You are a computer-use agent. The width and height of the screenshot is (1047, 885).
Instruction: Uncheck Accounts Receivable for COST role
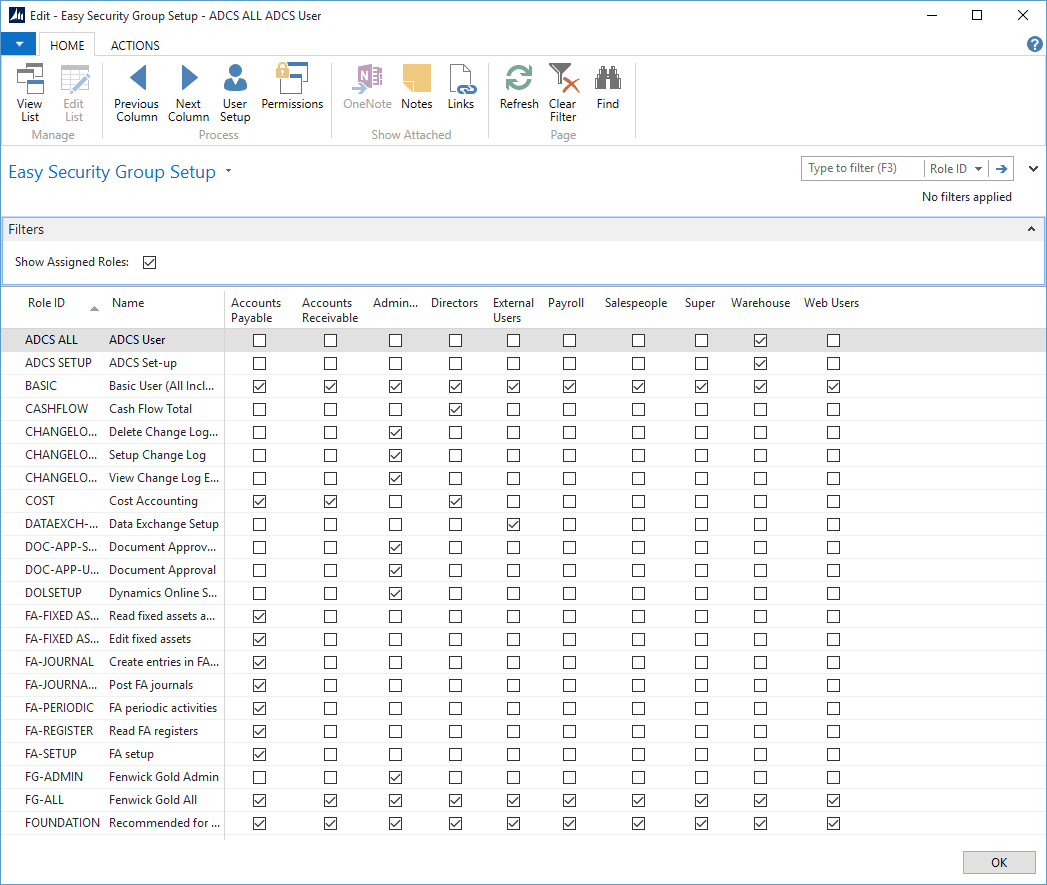[x=331, y=502]
